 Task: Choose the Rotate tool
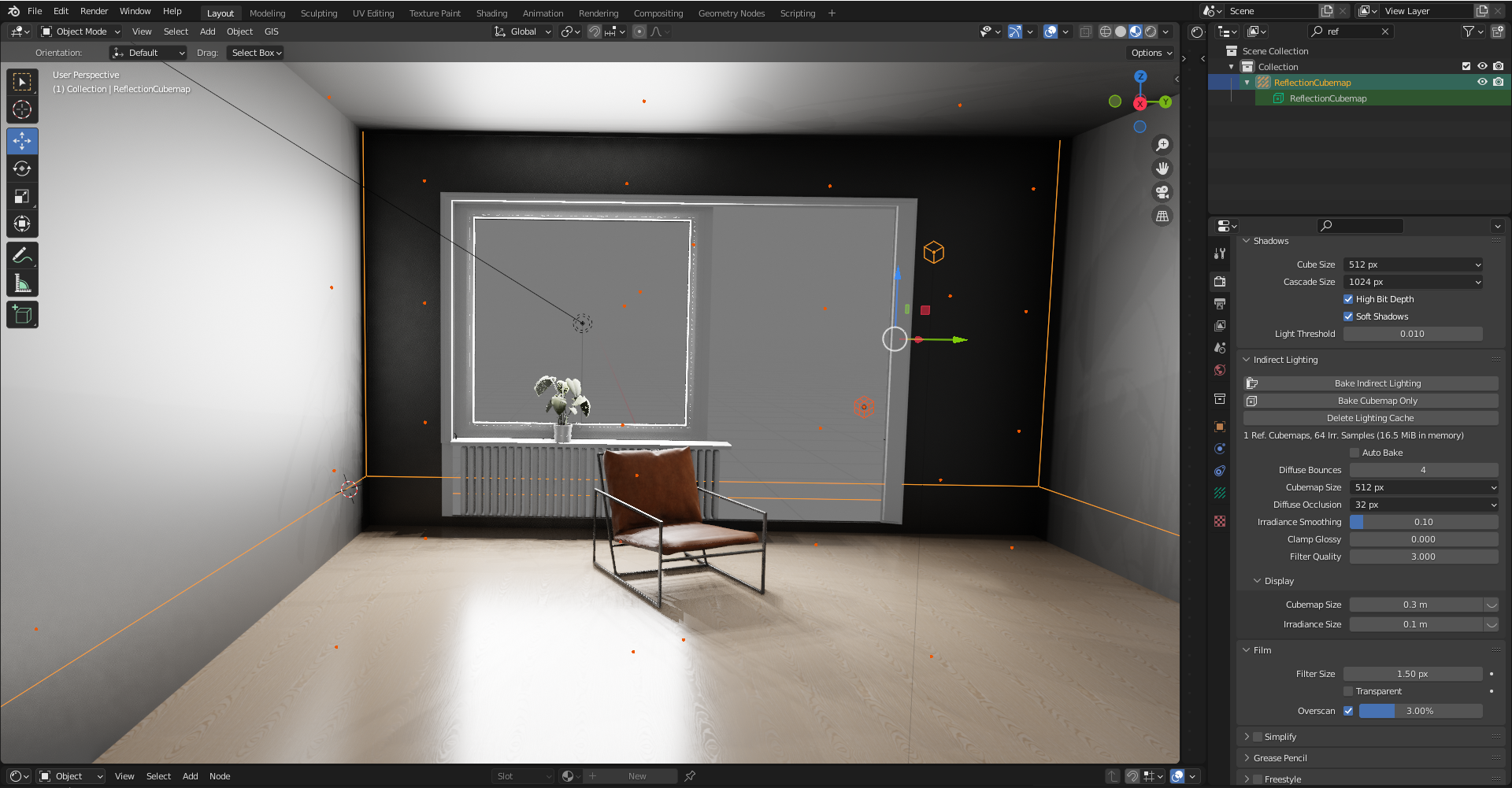22,168
